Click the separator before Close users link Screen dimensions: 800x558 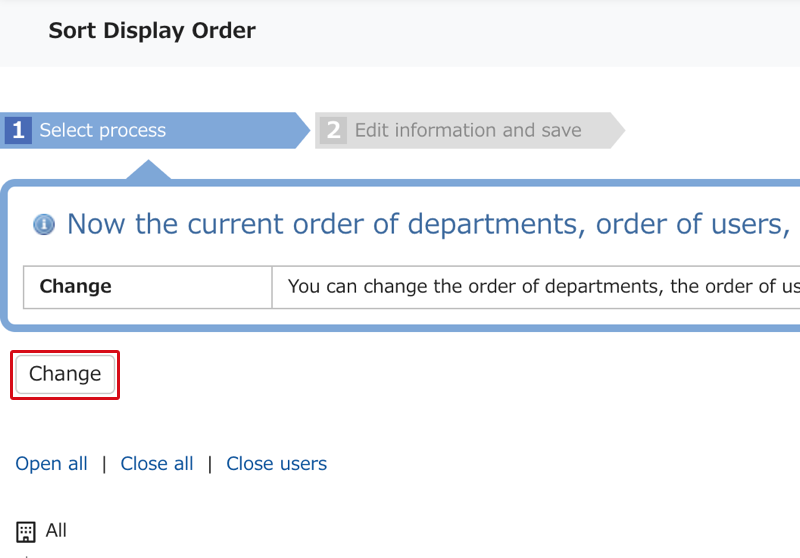click(x=210, y=464)
